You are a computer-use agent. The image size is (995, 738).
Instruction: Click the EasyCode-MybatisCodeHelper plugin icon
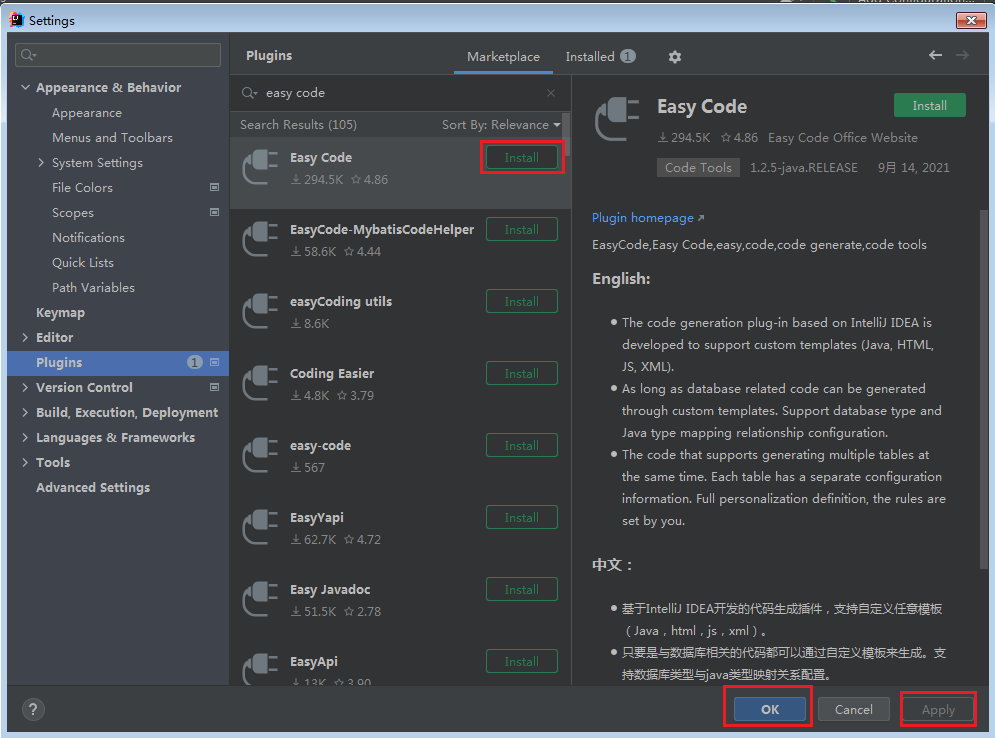coord(260,239)
